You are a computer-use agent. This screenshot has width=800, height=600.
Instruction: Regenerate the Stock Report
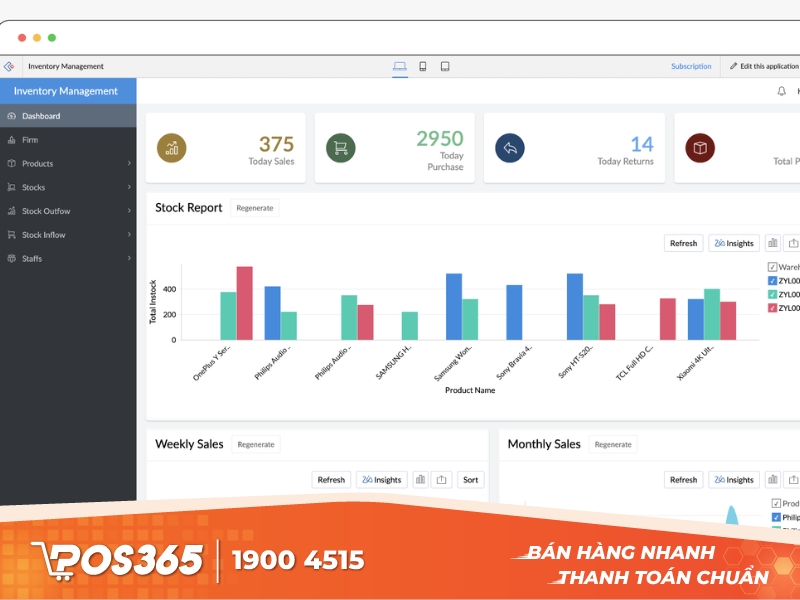pyautogui.click(x=255, y=208)
